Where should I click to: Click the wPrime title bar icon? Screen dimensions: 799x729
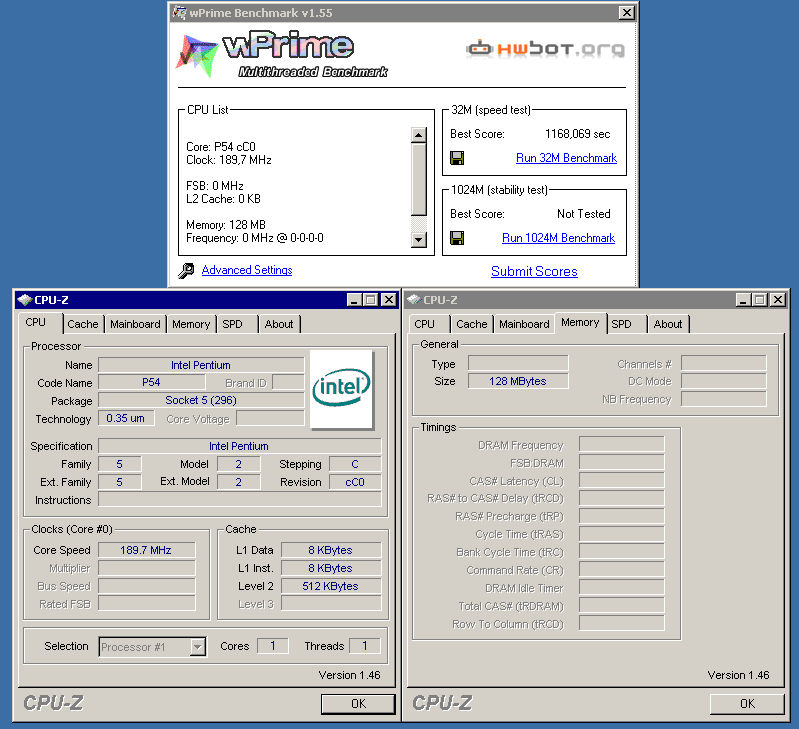click(x=179, y=13)
